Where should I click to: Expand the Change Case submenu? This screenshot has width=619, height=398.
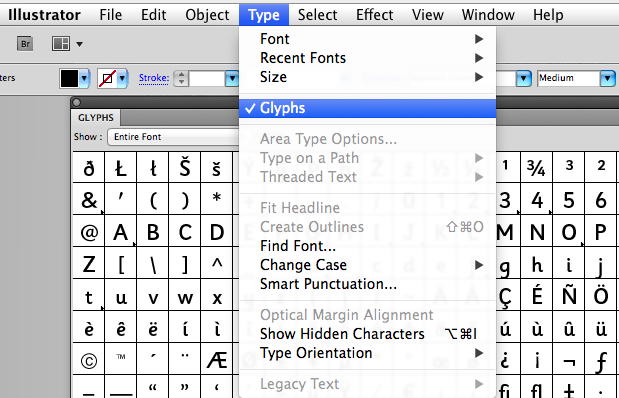(x=368, y=265)
